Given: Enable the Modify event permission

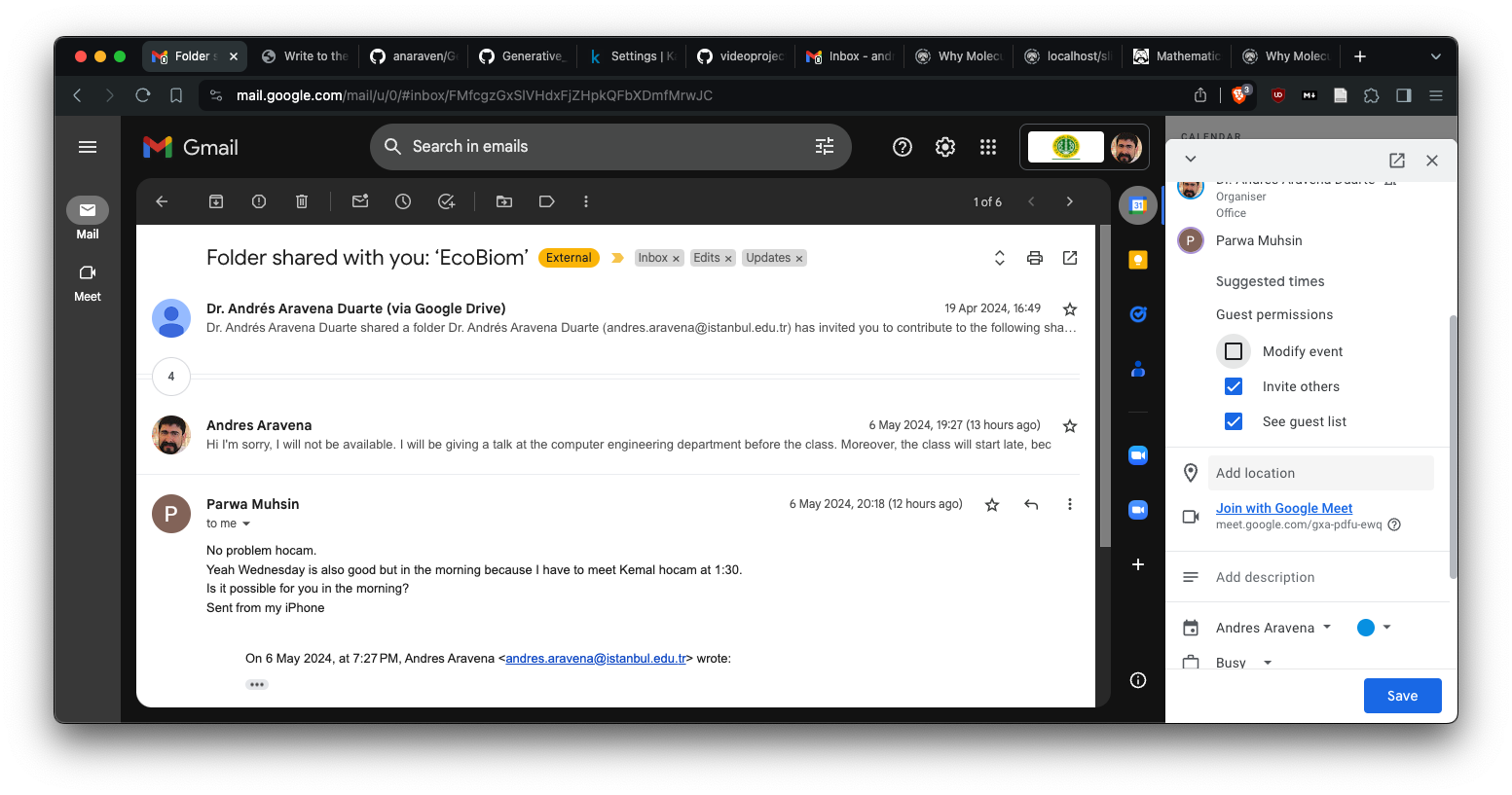Looking at the screenshot, I should pyautogui.click(x=1234, y=351).
